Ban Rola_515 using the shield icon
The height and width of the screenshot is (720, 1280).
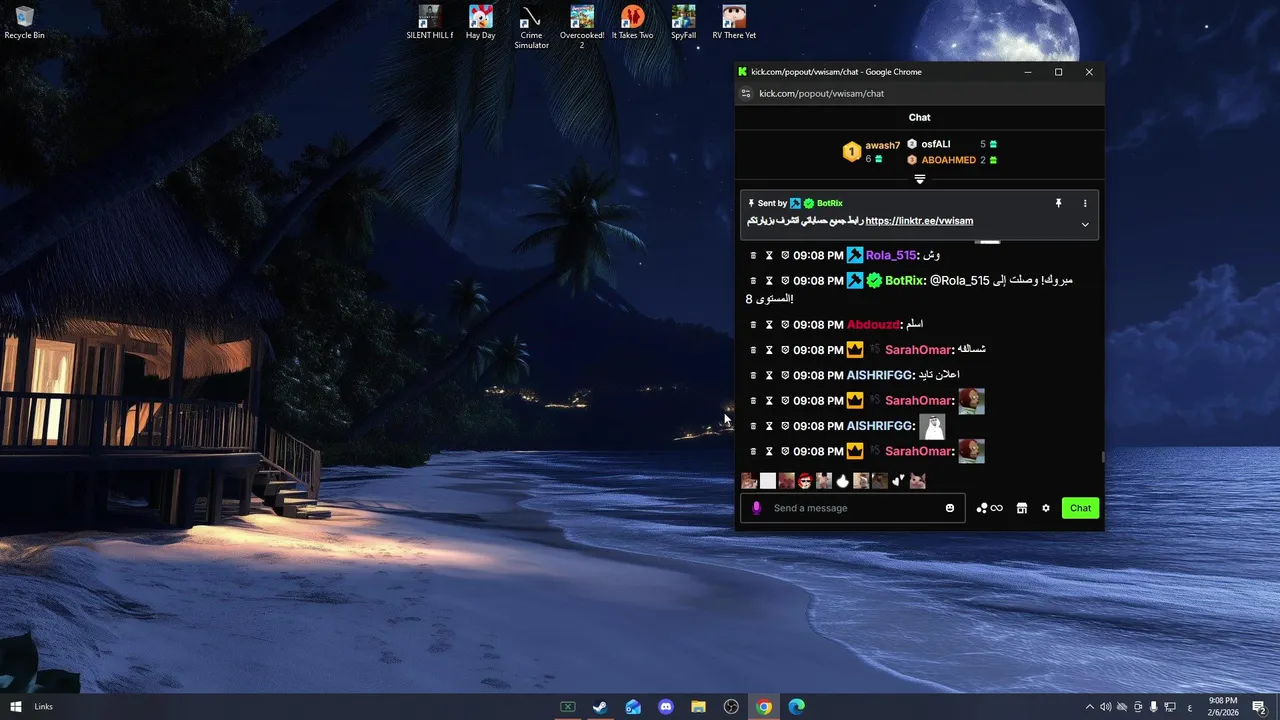[x=785, y=255]
